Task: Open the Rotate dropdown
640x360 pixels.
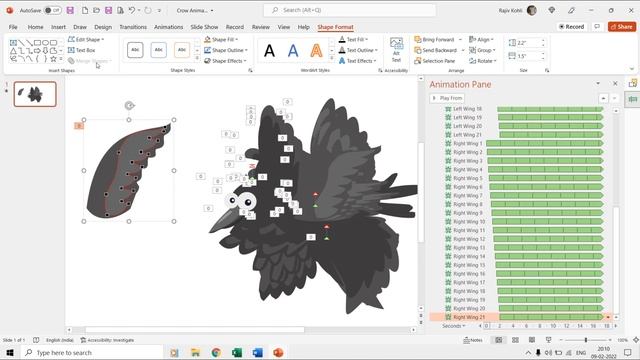Action: (483, 61)
